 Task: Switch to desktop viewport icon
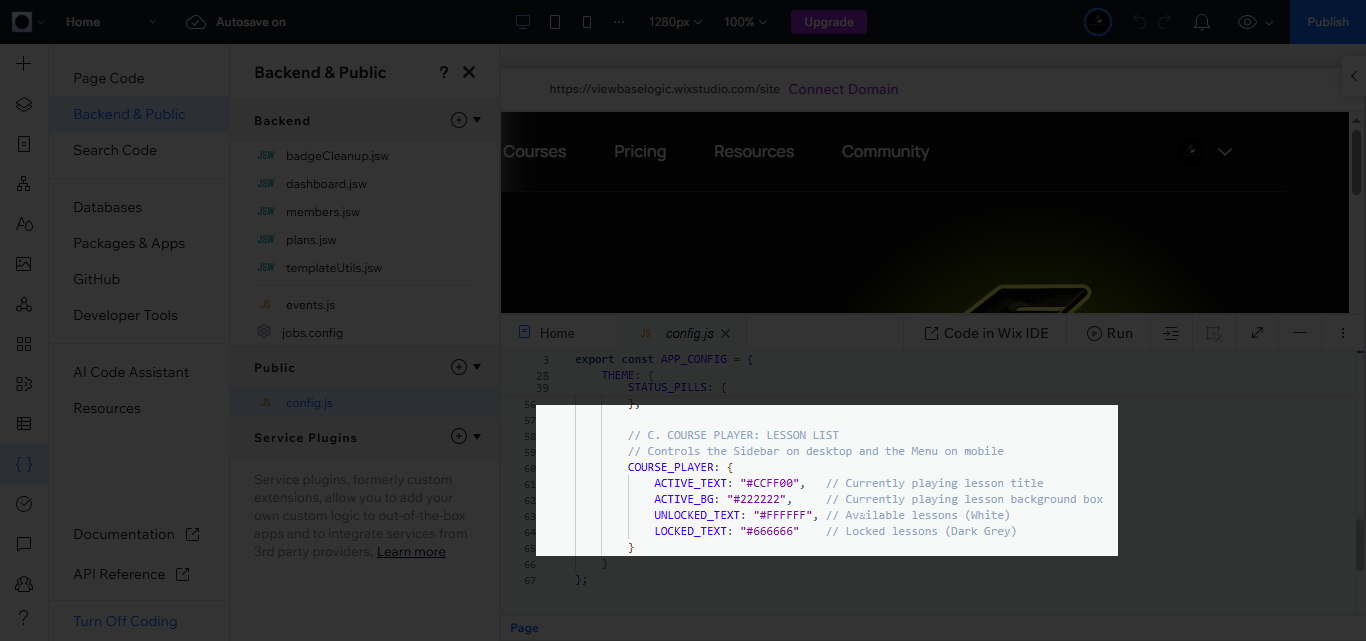pyautogui.click(x=522, y=22)
